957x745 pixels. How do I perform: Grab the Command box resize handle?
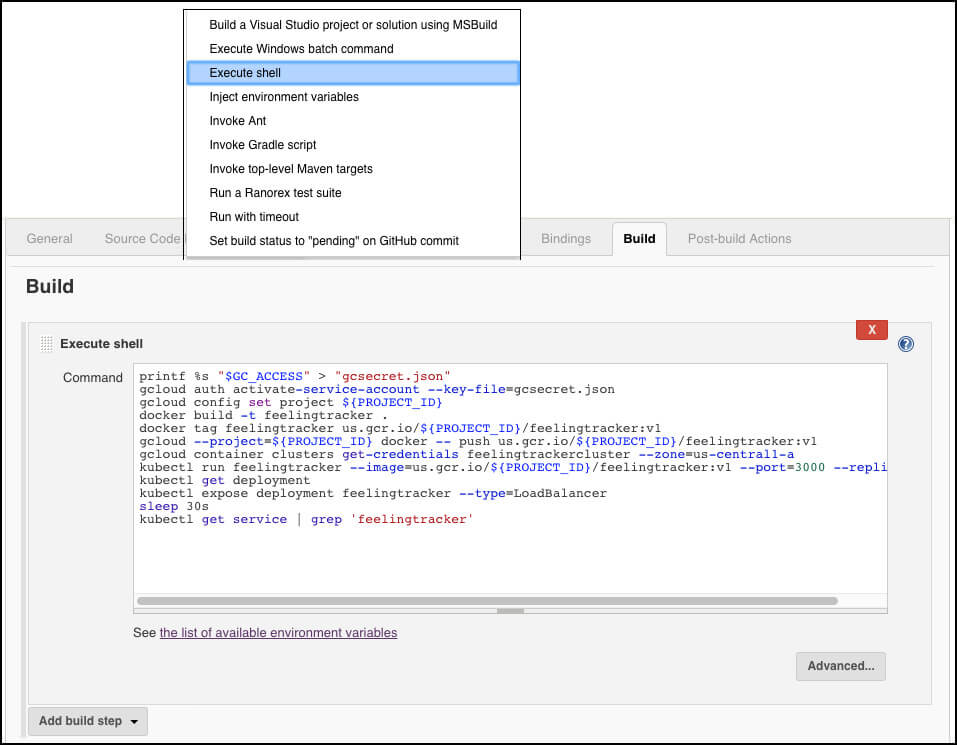(x=510, y=611)
